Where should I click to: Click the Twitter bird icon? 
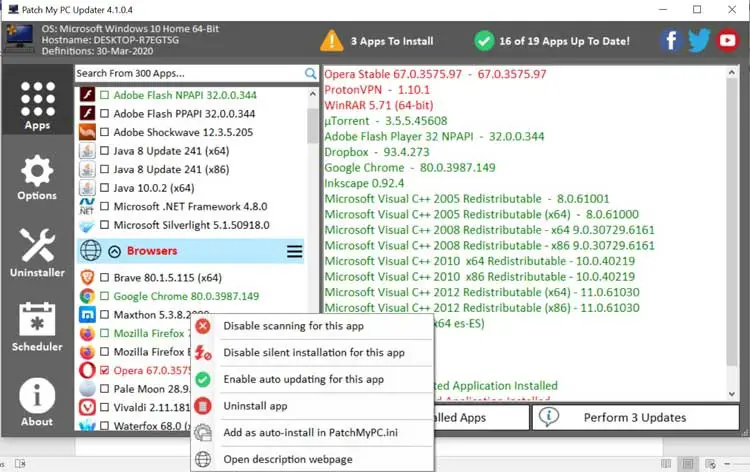point(699,41)
